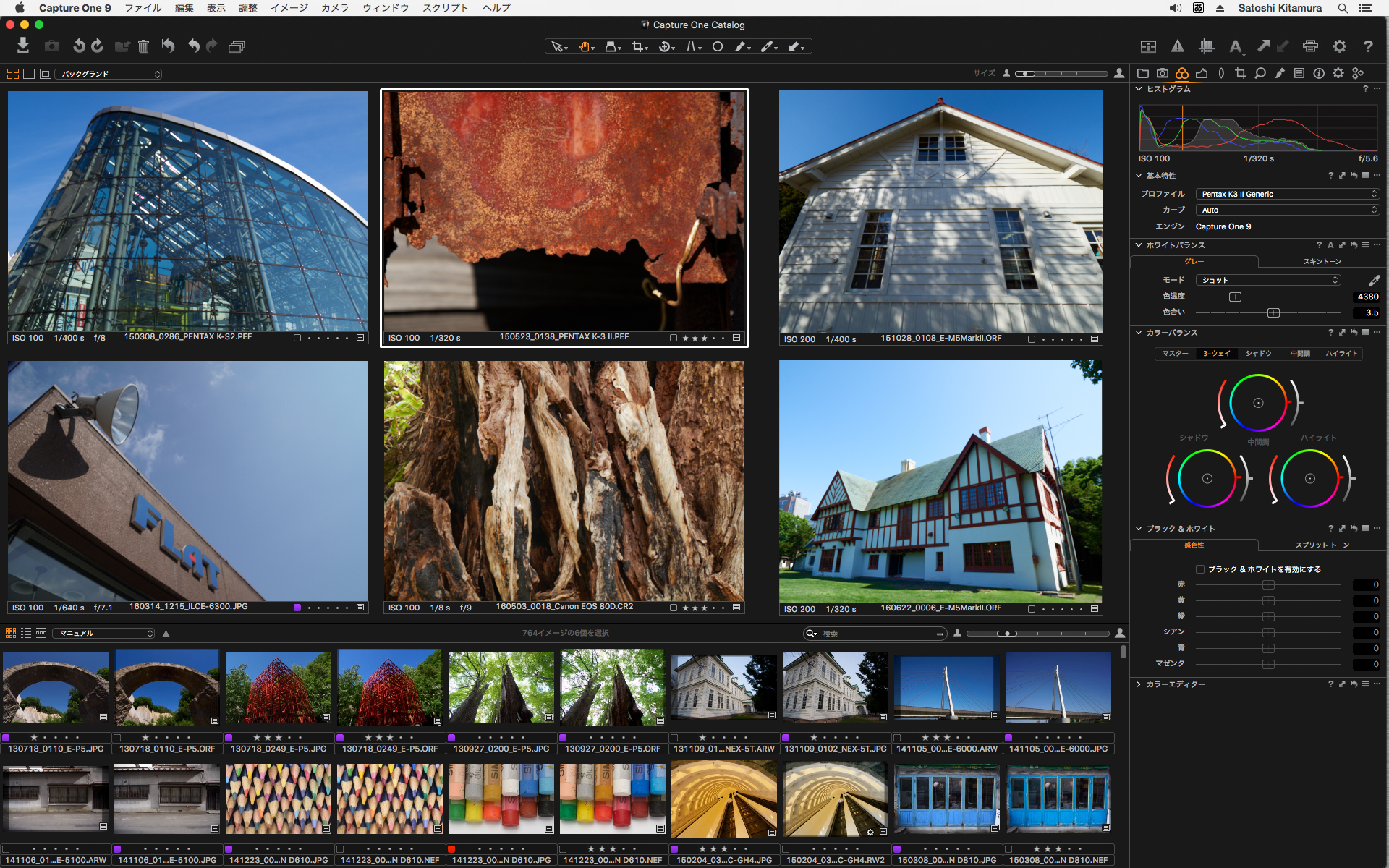Switch to the スキントーン tab
This screenshot has width=1389, height=868.
tap(1322, 261)
